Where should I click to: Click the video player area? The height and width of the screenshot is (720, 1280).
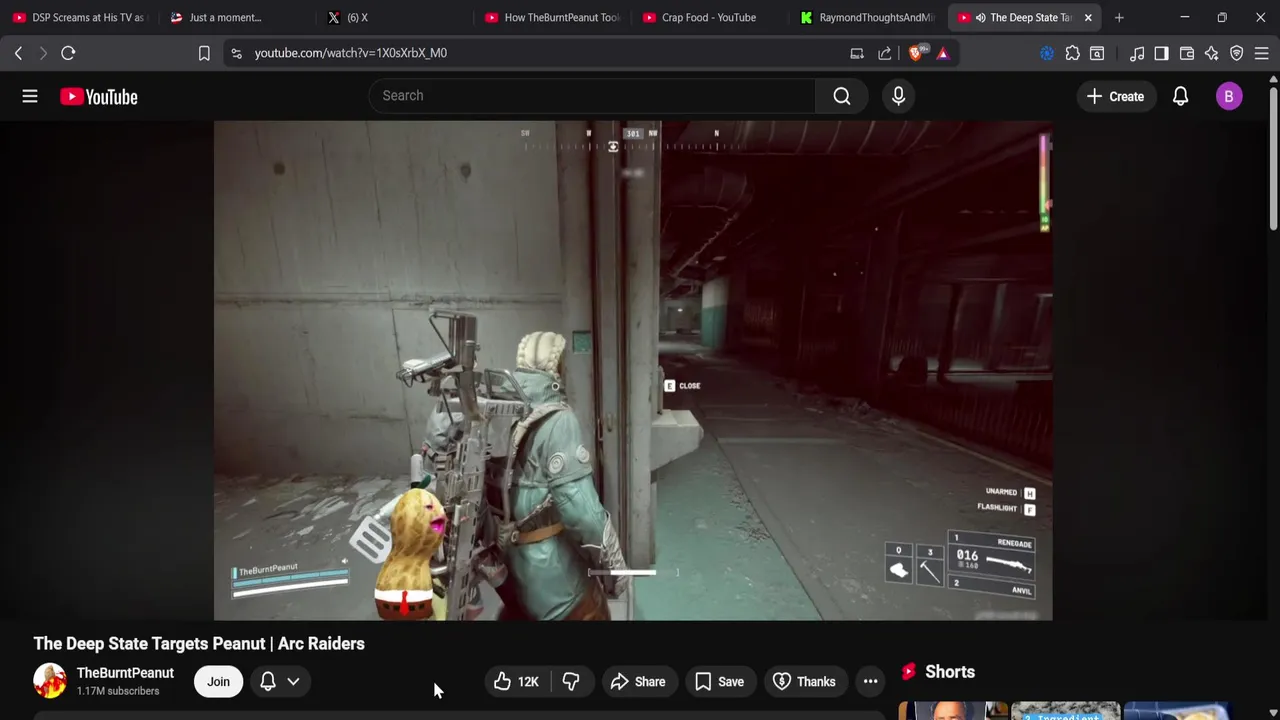point(633,370)
